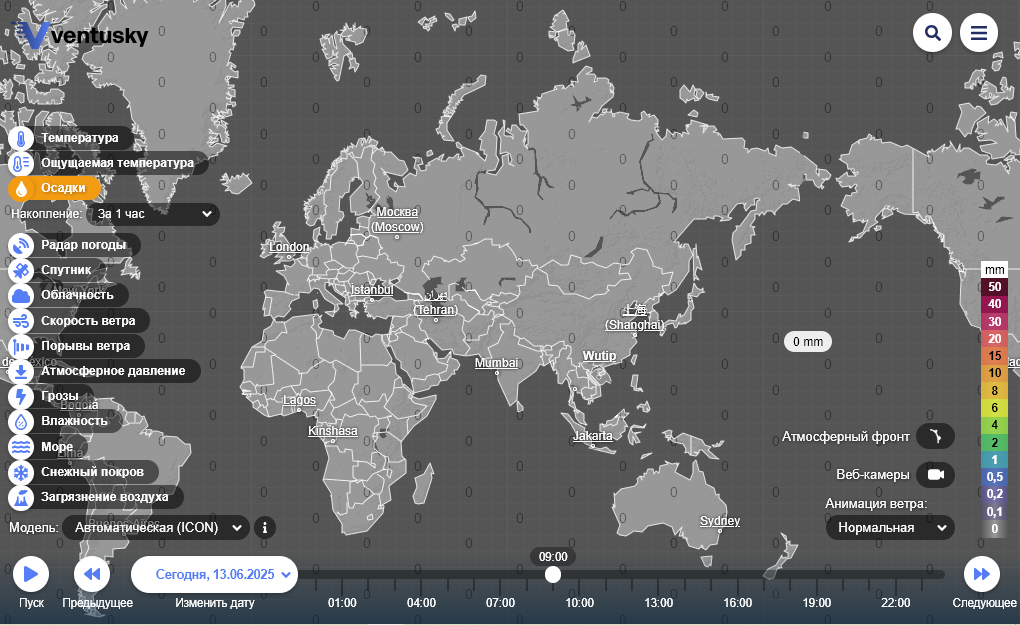Toggle webcams display

935,475
